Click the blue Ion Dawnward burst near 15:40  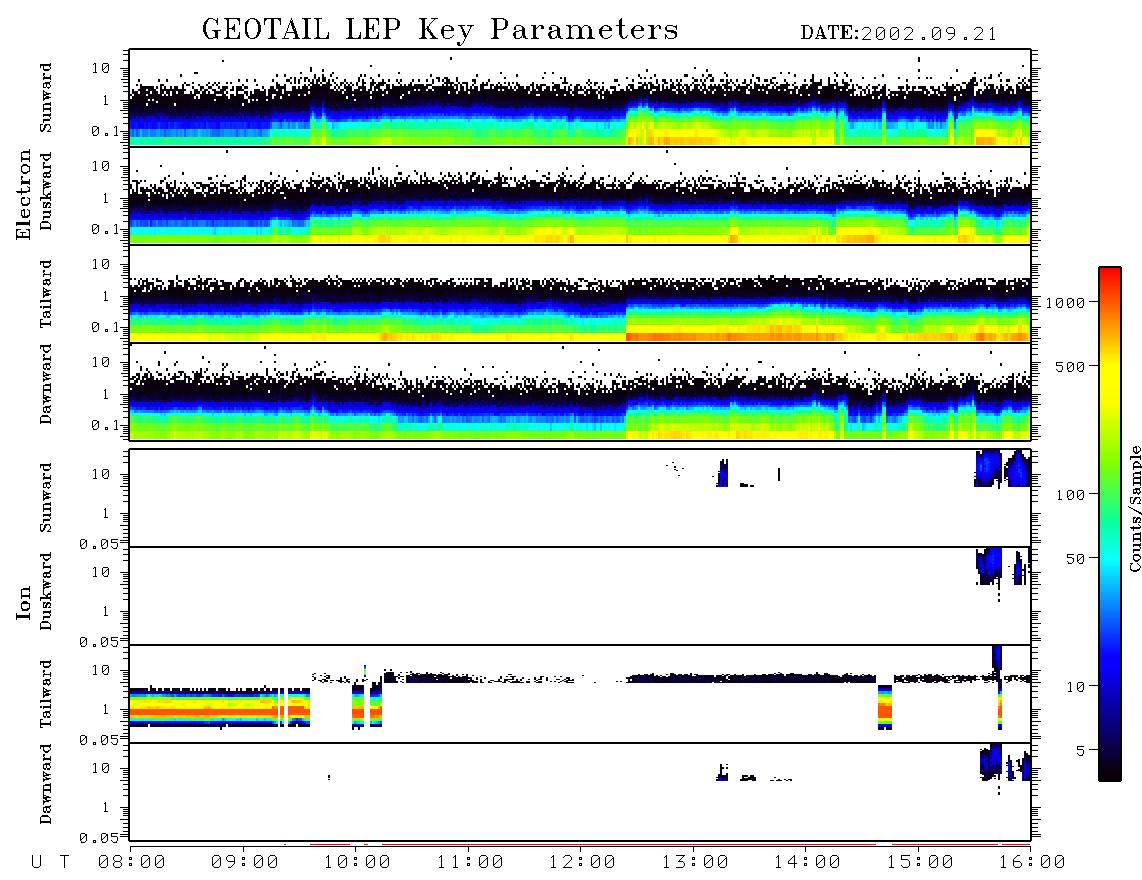tap(991, 761)
